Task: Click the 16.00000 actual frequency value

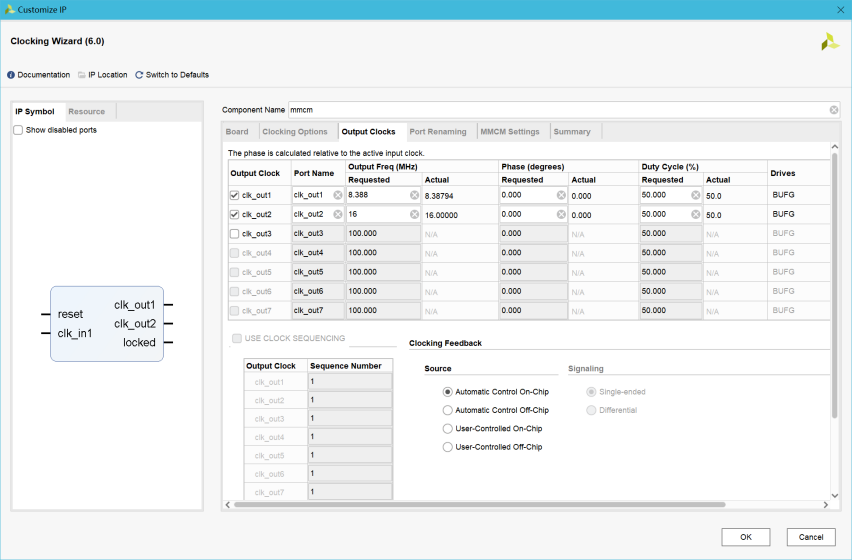Action: click(x=441, y=215)
